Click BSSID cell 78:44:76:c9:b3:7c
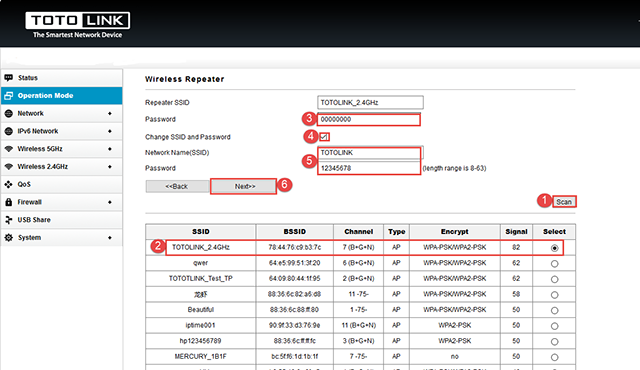 (295, 247)
